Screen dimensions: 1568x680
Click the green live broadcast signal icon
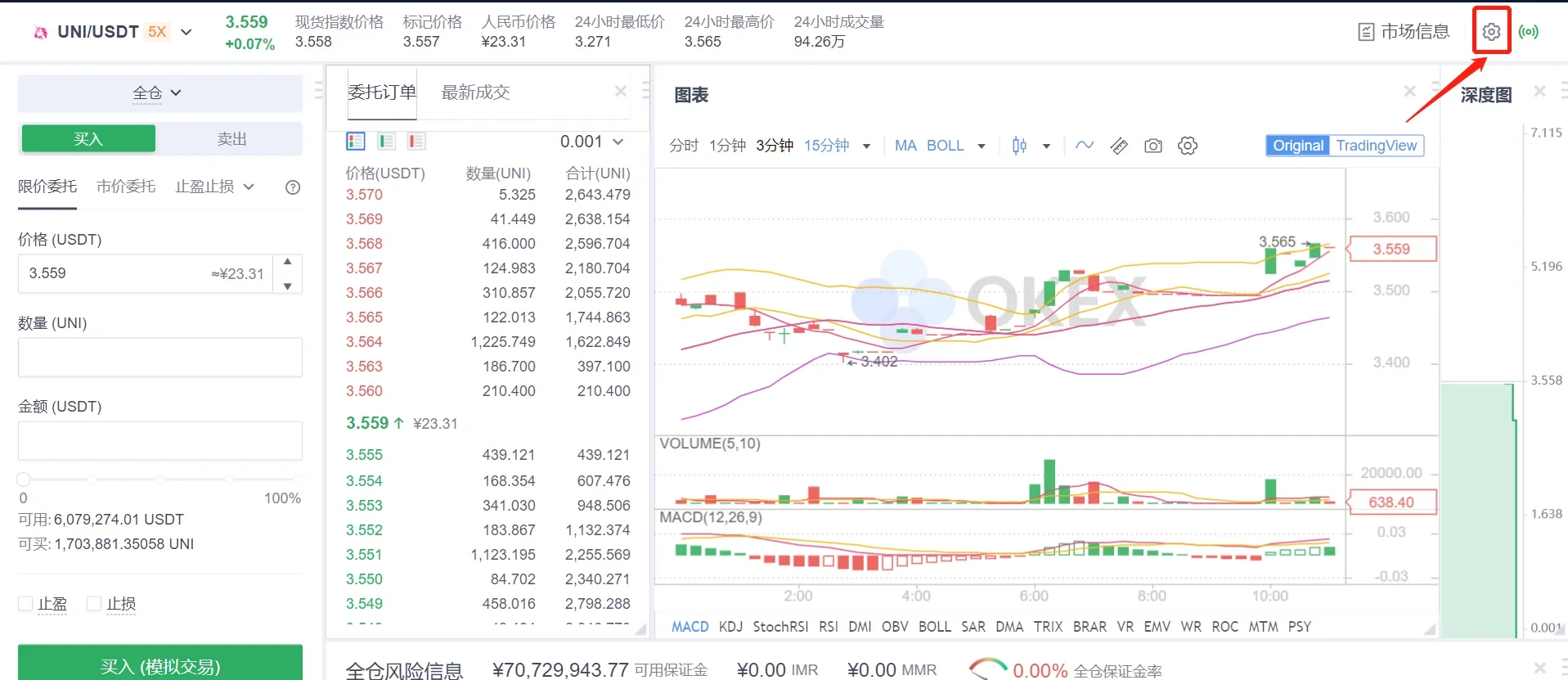(1528, 32)
